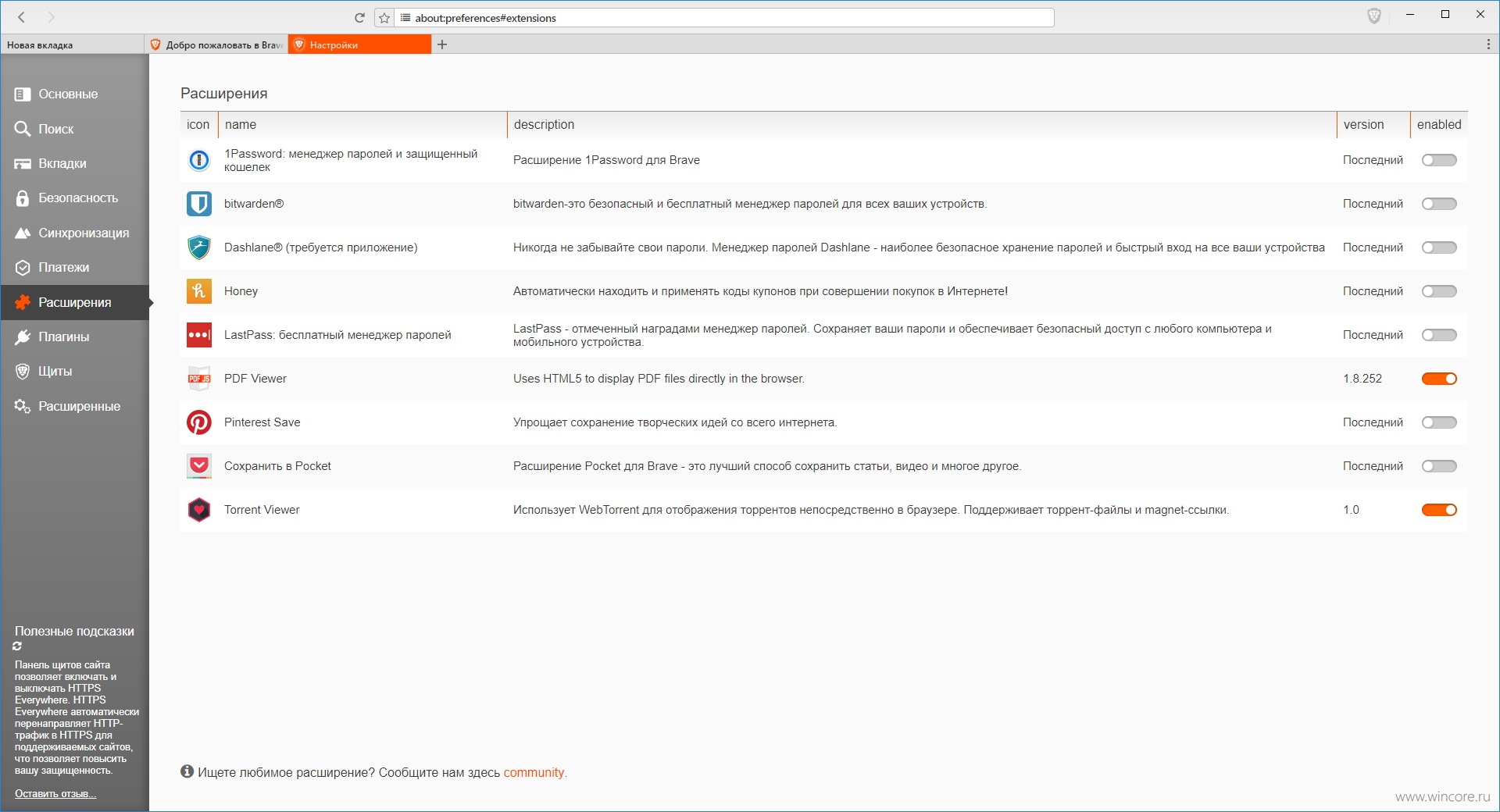Viewport: 1500px width, 812px height.
Task: Enable the LastPass extension
Action: point(1439,335)
